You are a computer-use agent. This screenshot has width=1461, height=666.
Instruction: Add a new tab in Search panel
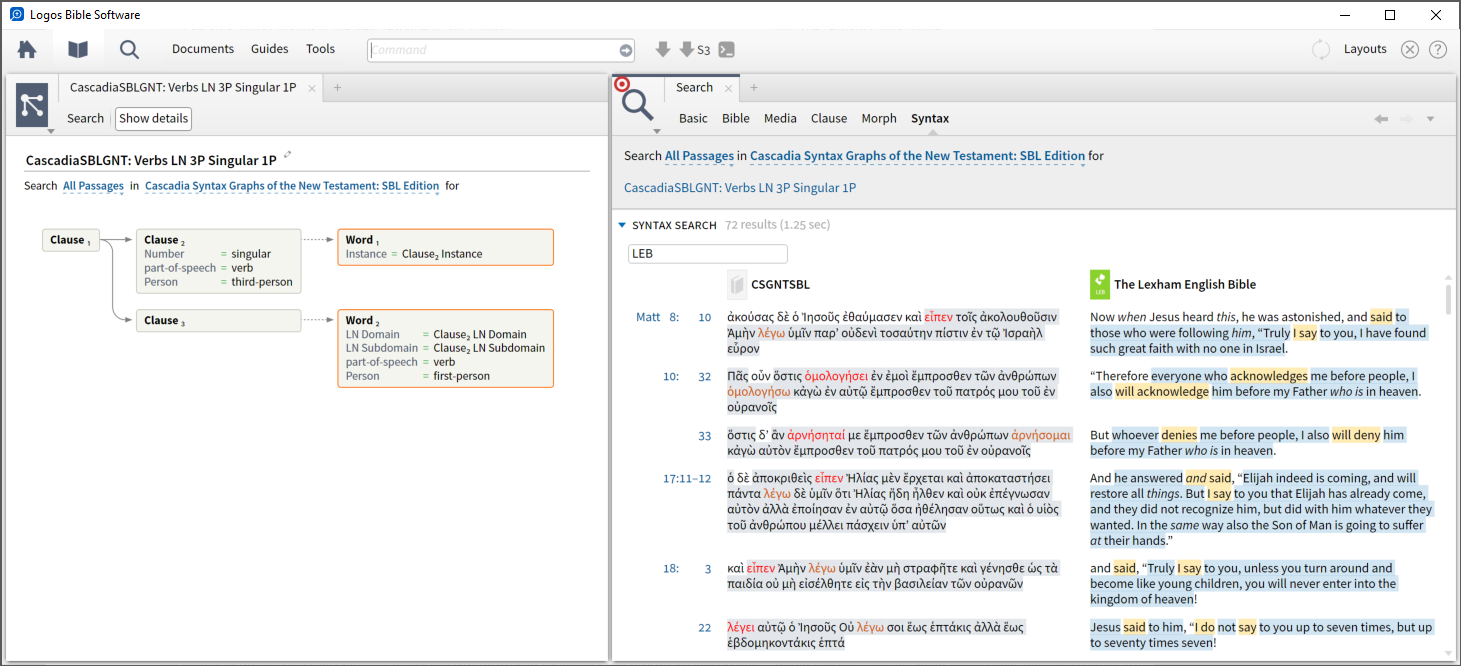[x=753, y=88]
